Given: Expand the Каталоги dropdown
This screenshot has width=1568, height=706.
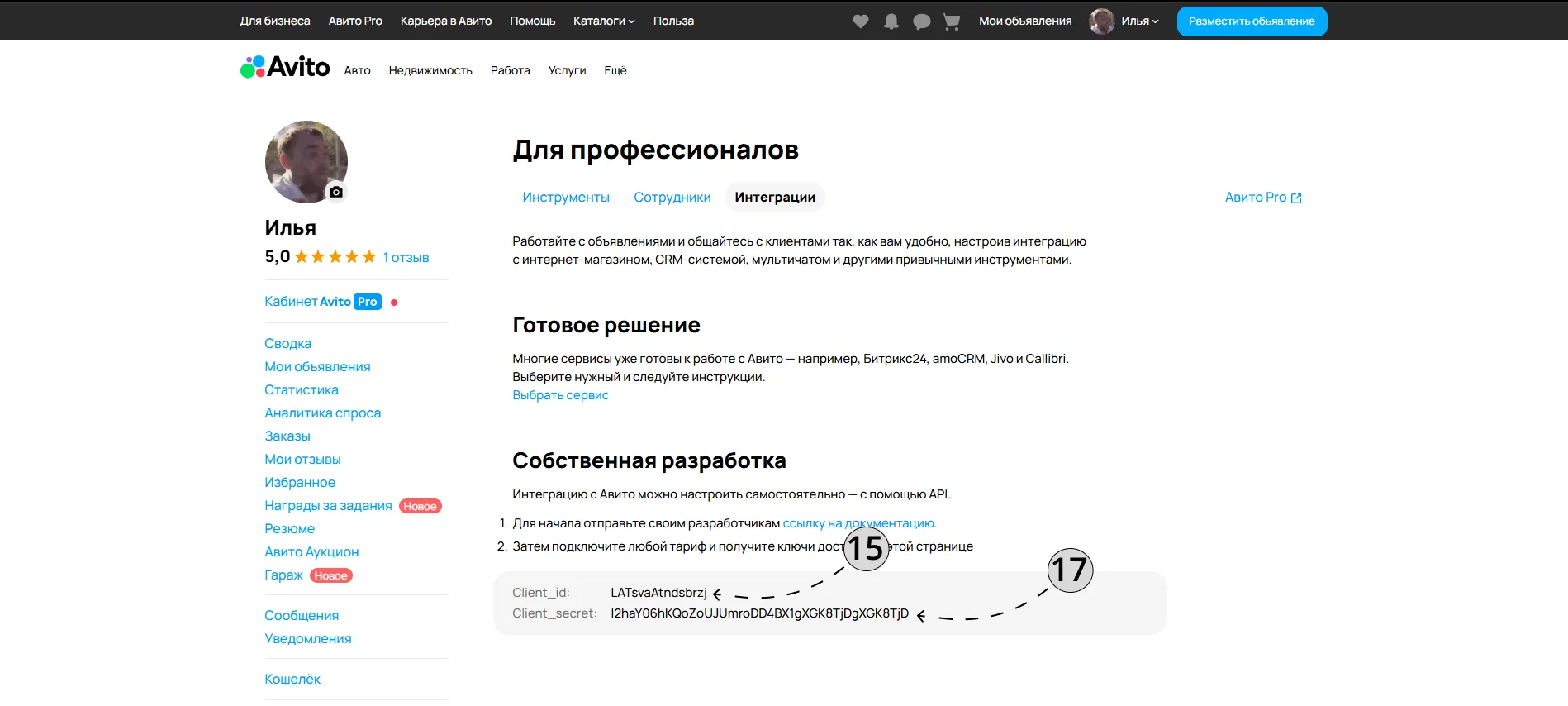Looking at the screenshot, I should 604,21.
